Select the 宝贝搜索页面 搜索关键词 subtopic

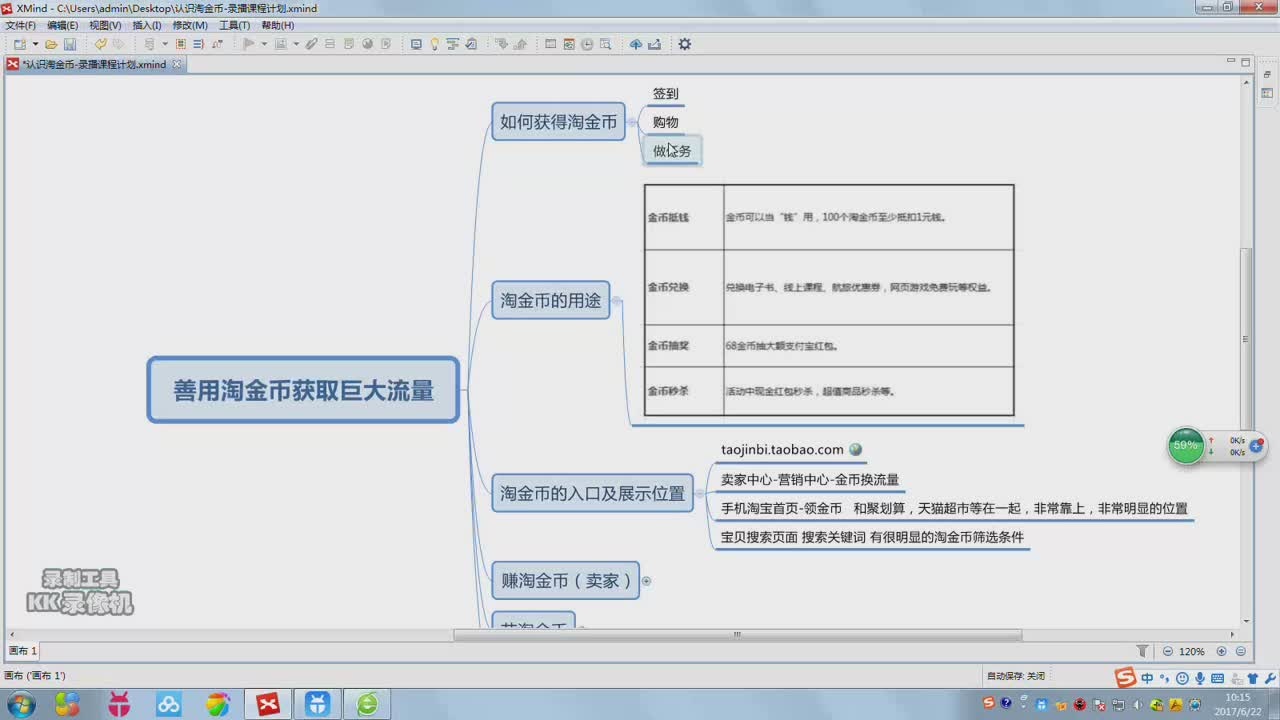(872, 537)
